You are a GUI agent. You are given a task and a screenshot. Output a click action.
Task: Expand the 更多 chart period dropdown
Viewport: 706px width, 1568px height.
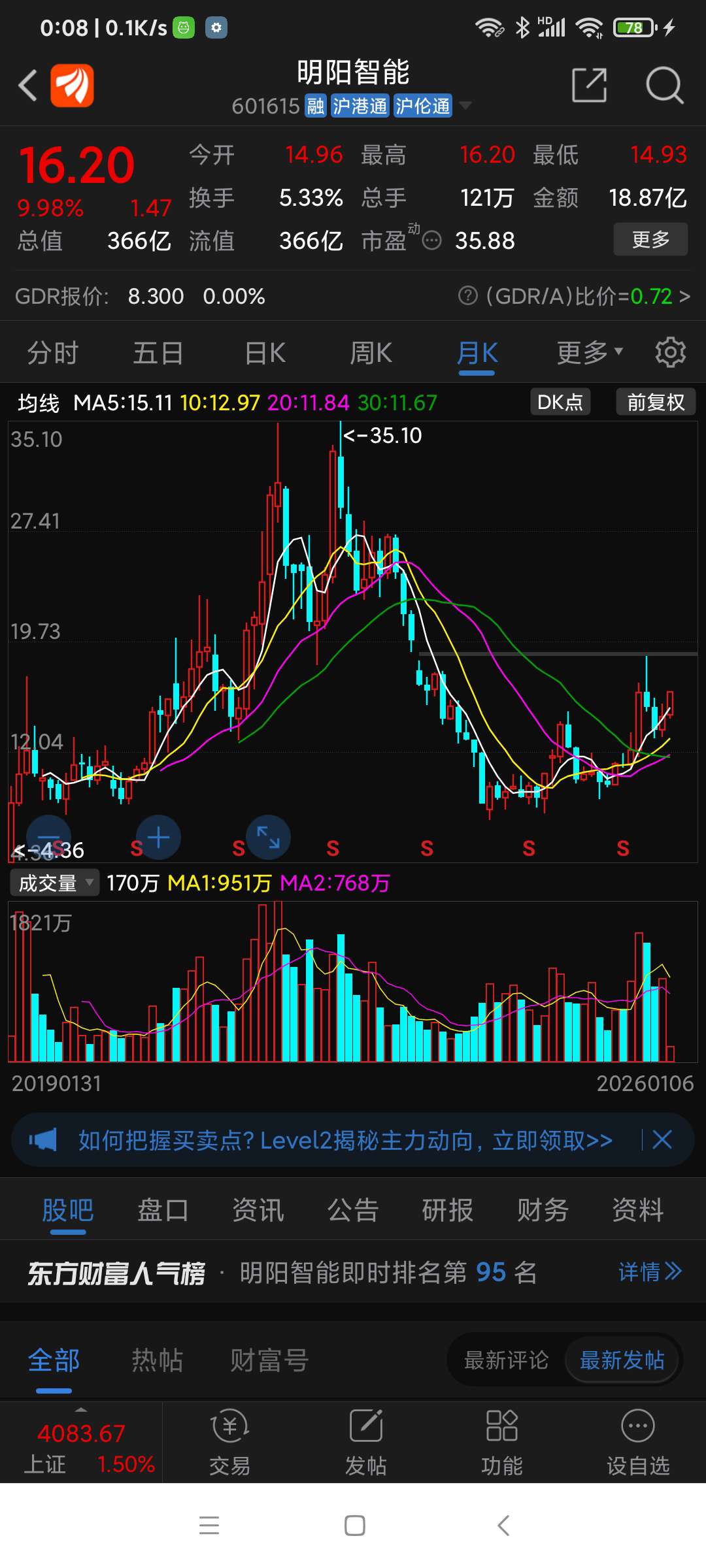pos(590,353)
